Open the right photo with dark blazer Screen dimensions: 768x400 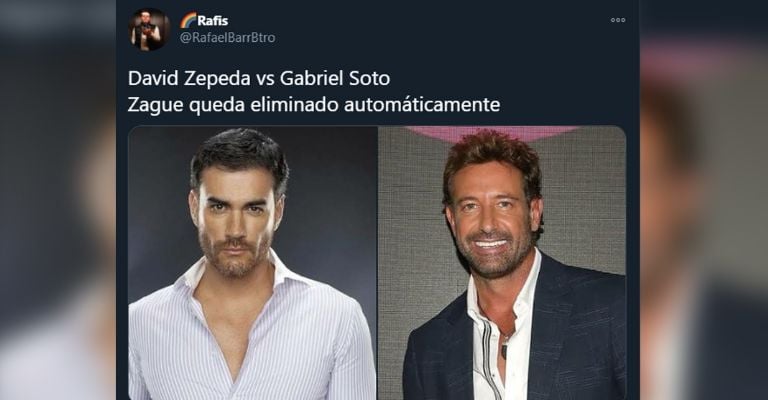pyautogui.click(x=502, y=263)
